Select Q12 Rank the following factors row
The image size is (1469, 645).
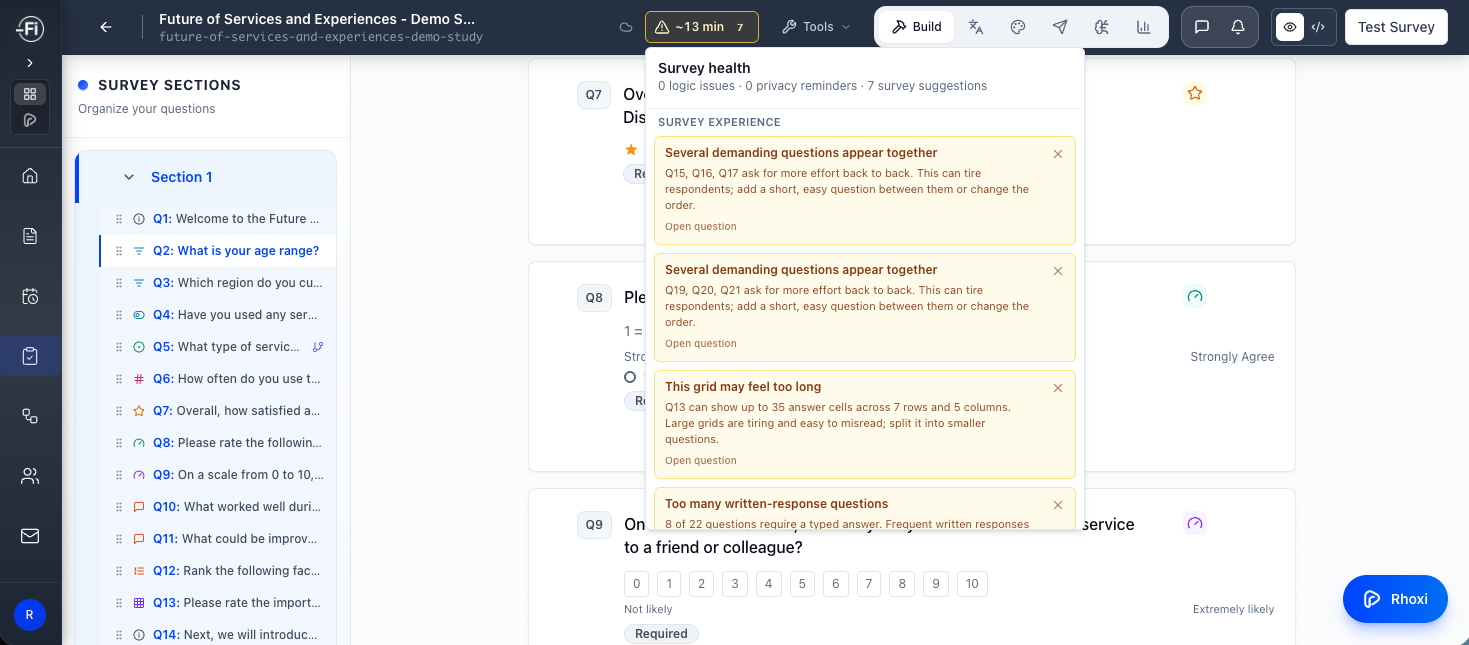tap(218, 571)
